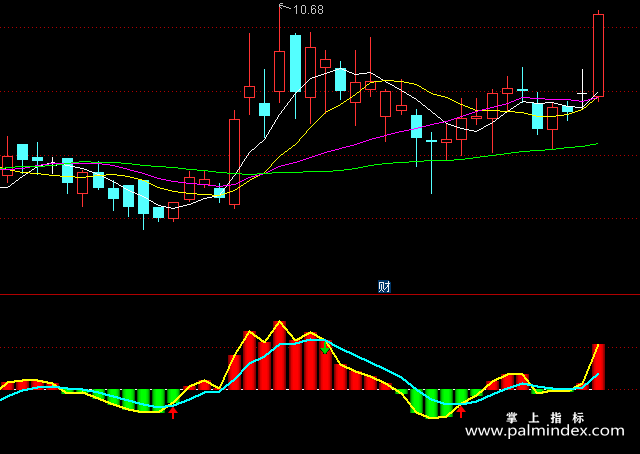This screenshot has height=454, width=640.
Task: Click the earlier red up-arrow buy signal
Action: tap(173, 412)
